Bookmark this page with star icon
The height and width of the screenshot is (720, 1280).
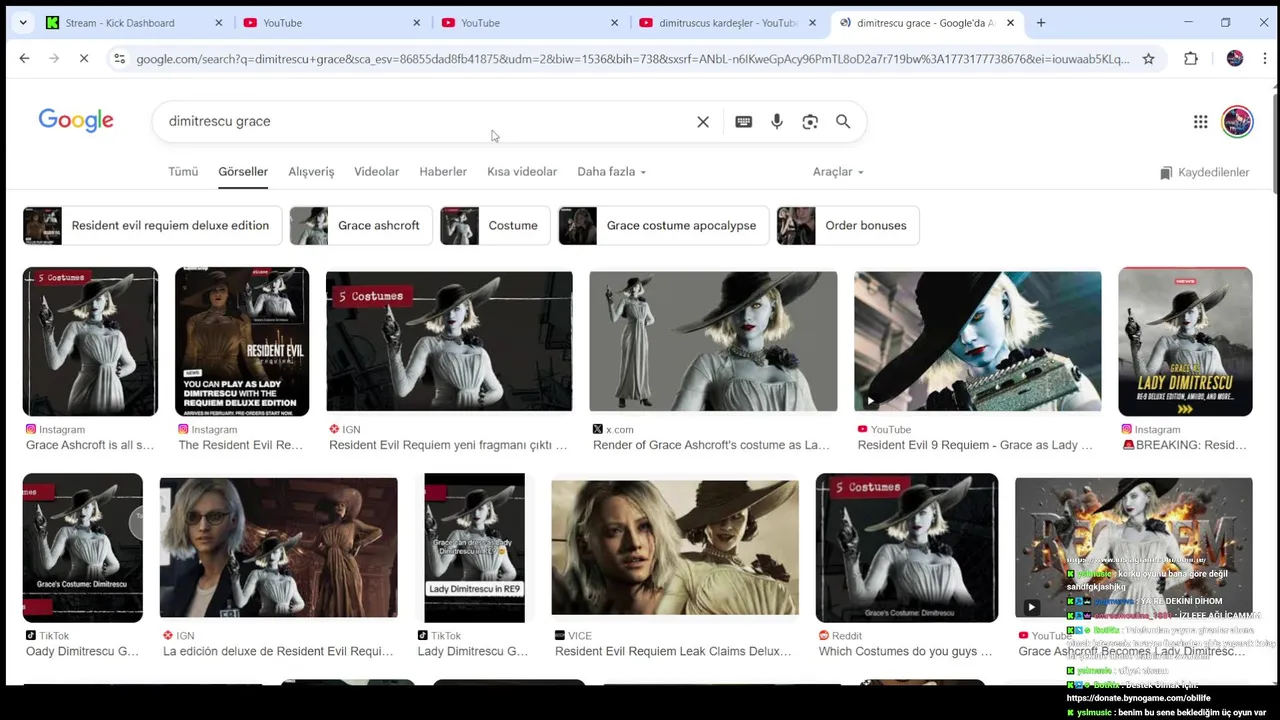click(1148, 59)
